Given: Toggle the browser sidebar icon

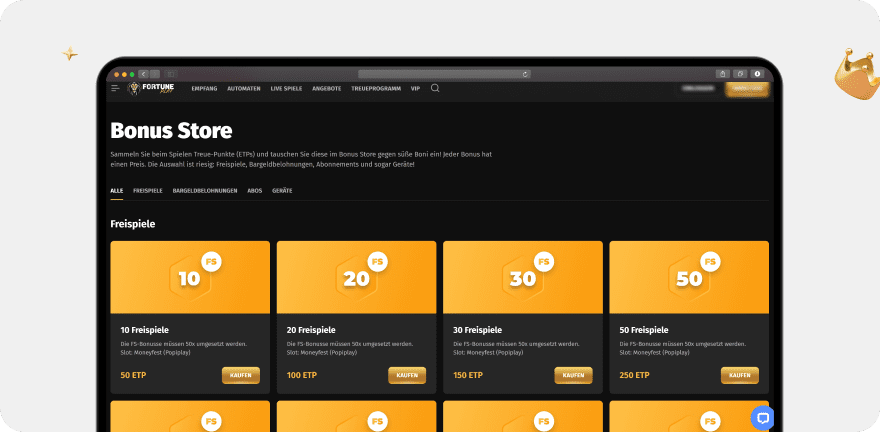Looking at the screenshot, I should (171, 74).
